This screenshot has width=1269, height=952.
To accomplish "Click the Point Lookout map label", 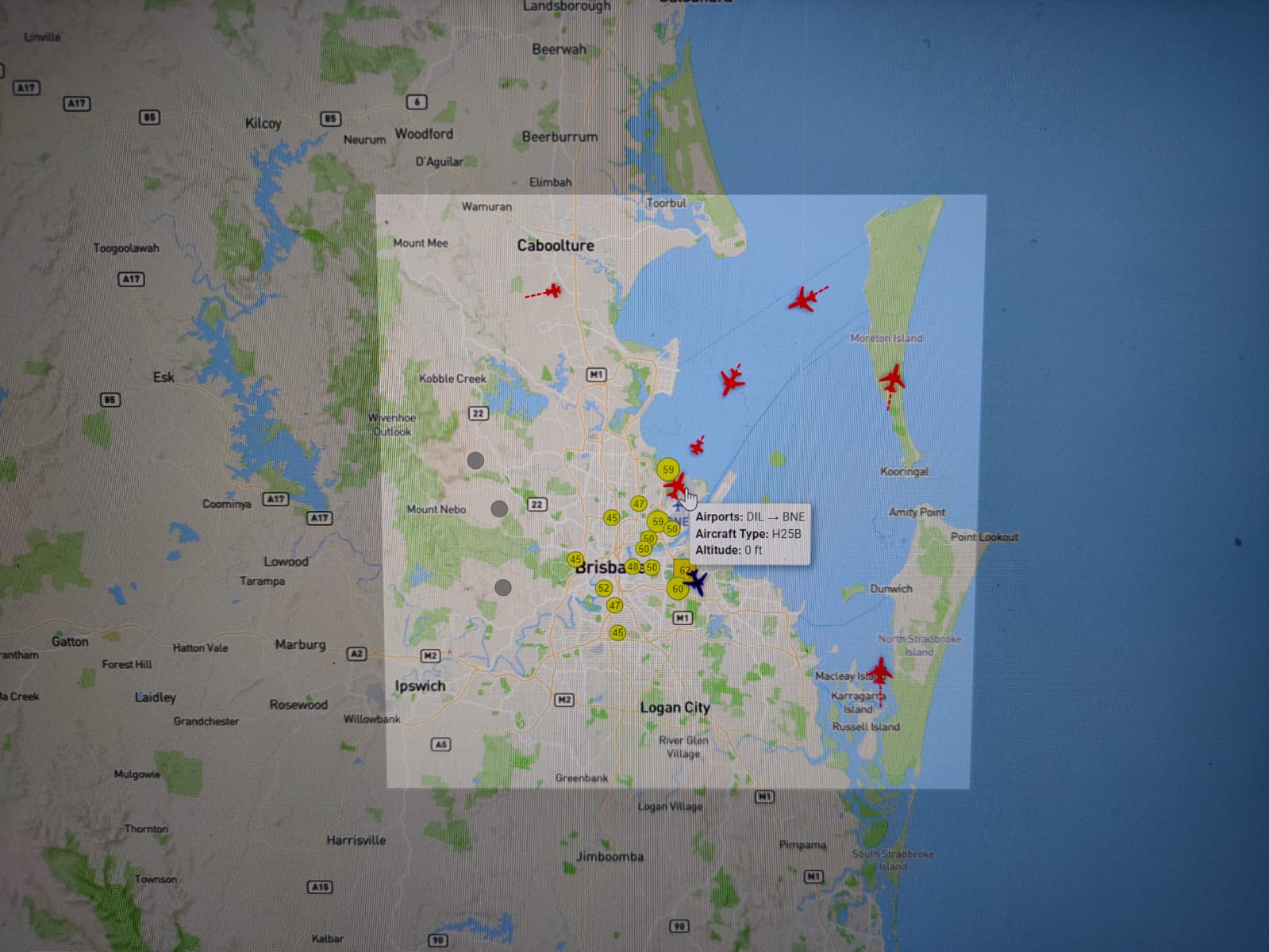I will tap(984, 537).
